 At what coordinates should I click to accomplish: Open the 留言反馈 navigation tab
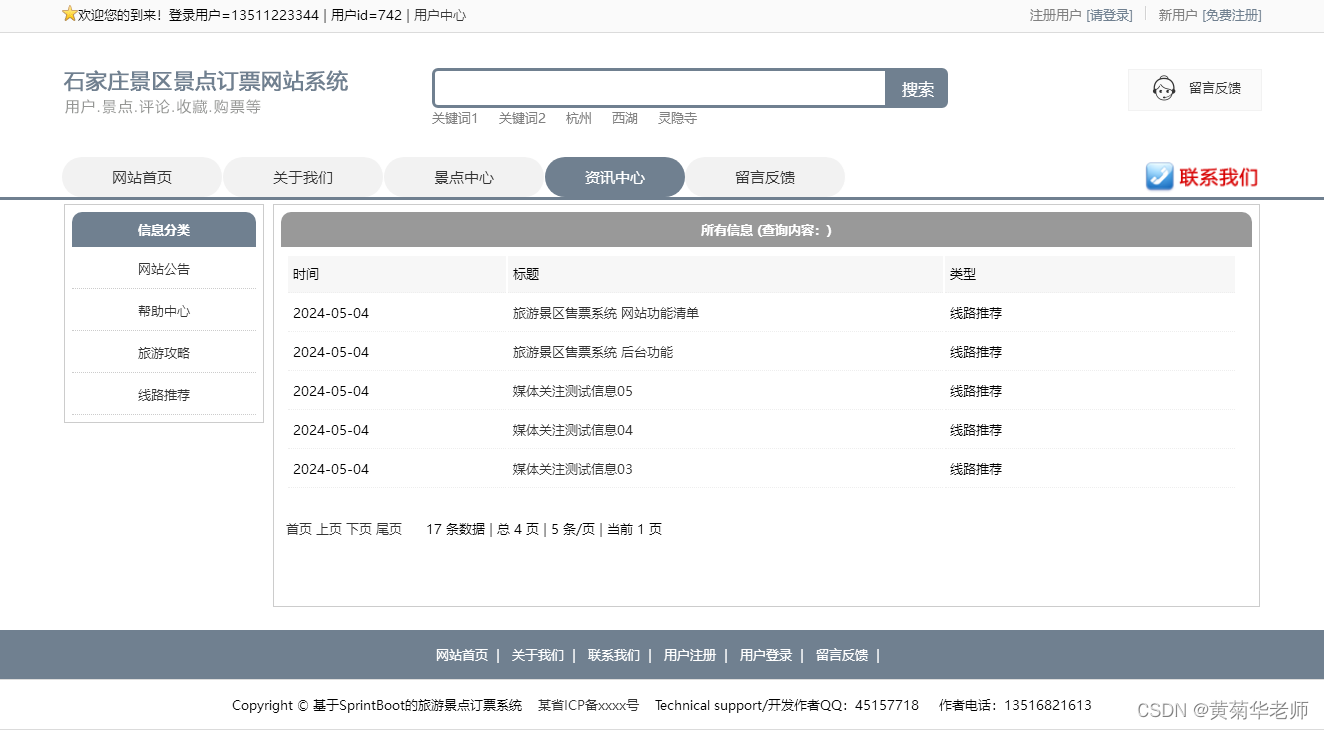(x=765, y=177)
